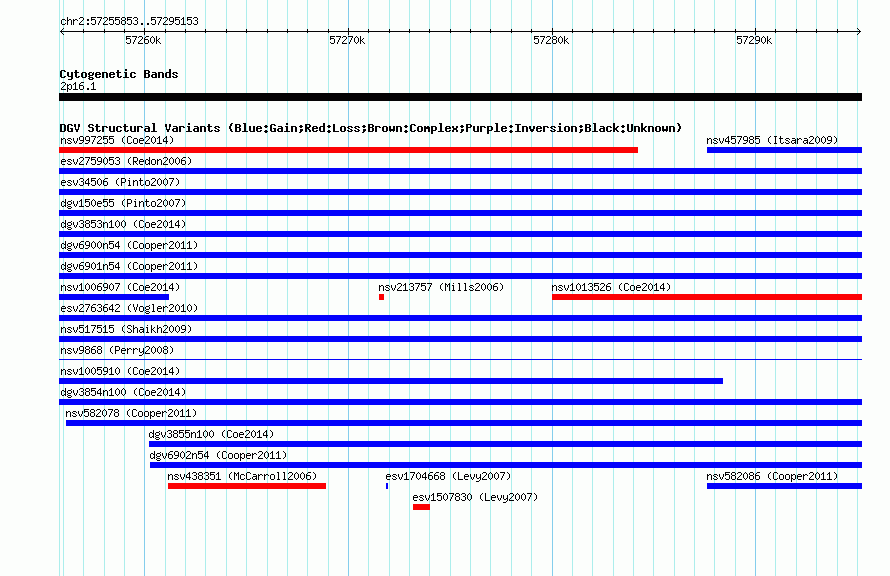Click the small red nsv213757 marker
This screenshot has width=890, height=576.
click(381, 297)
